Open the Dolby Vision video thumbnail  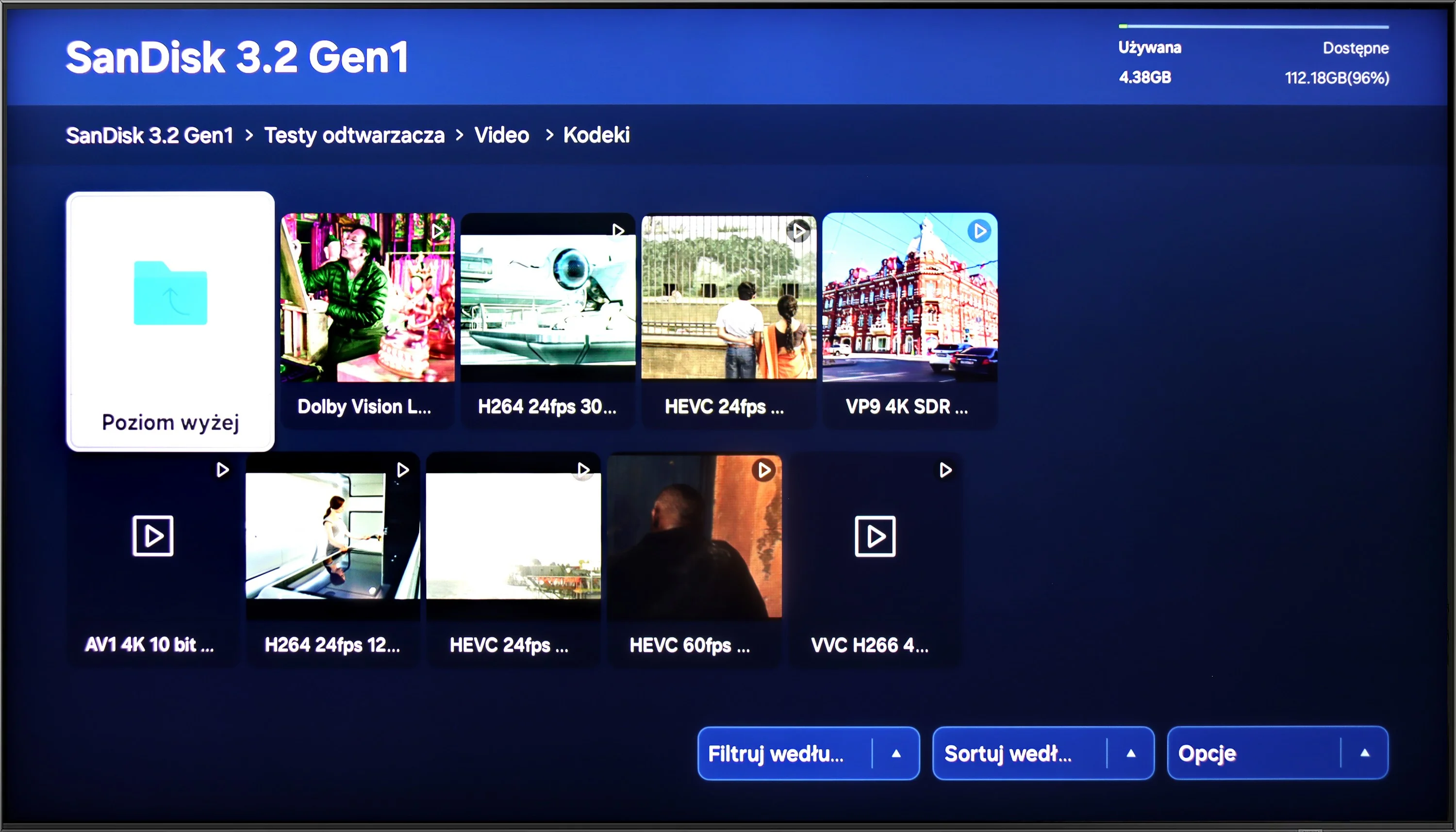click(367, 297)
